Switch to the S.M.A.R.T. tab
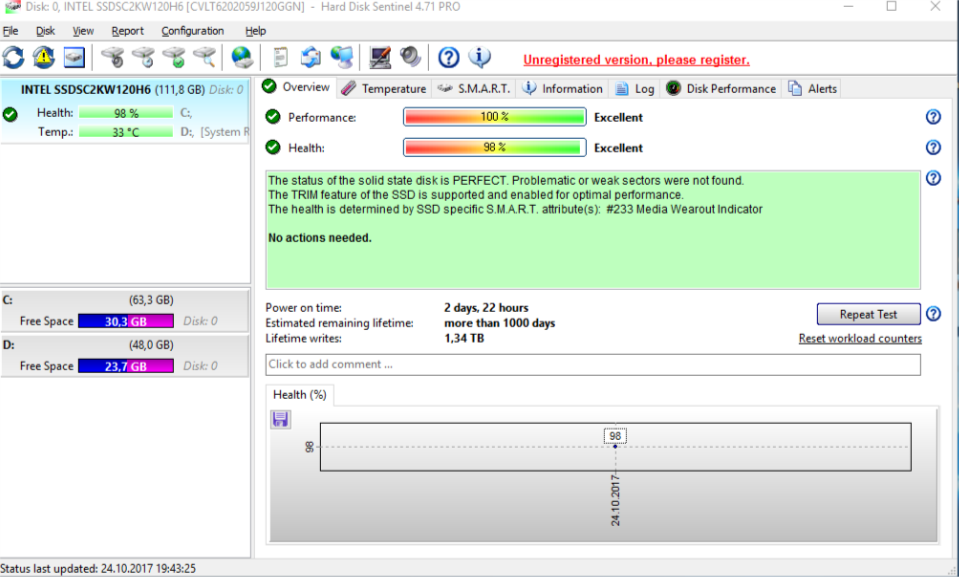Viewport: 959px width, 577px height. (474, 88)
